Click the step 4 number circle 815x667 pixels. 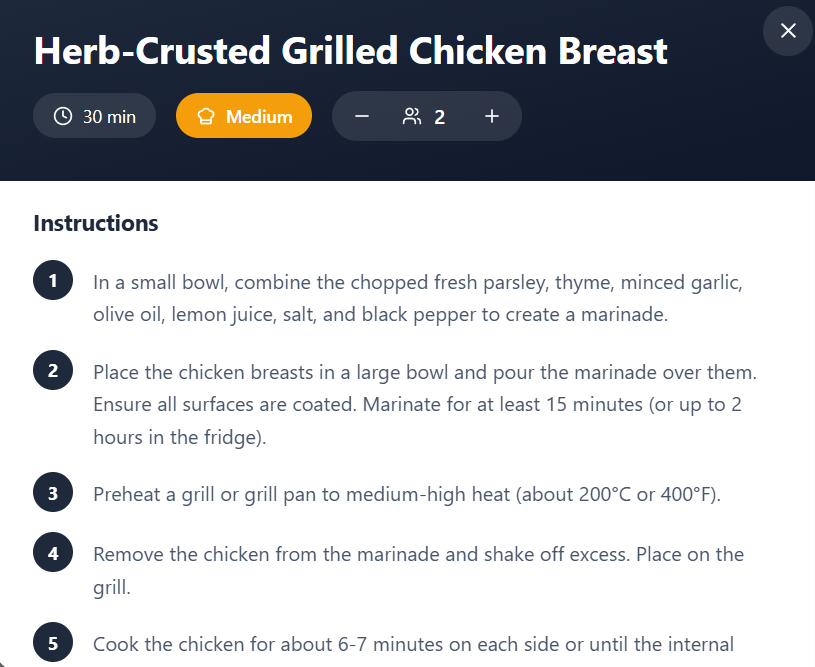coord(53,552)
